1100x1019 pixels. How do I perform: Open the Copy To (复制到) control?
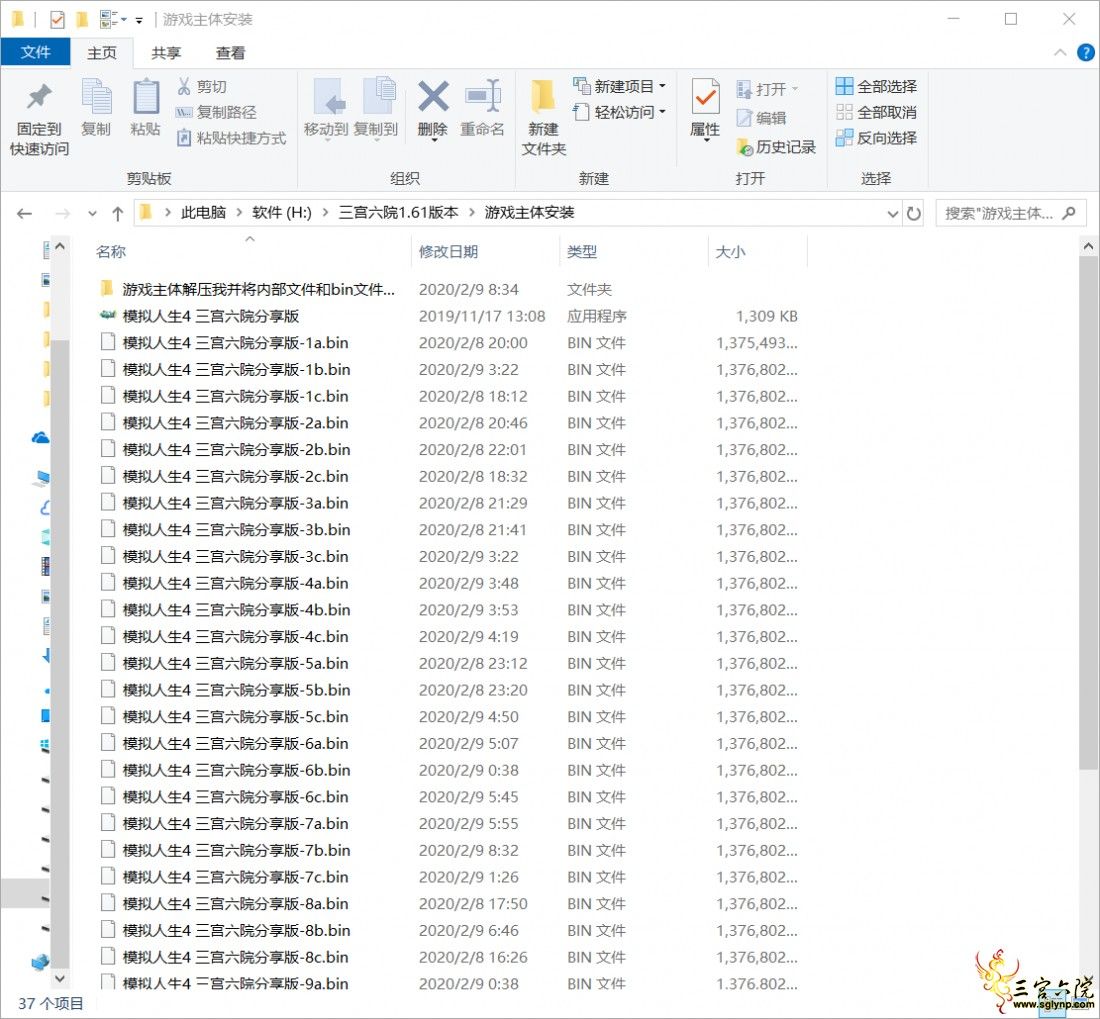(x=376, y=109)
